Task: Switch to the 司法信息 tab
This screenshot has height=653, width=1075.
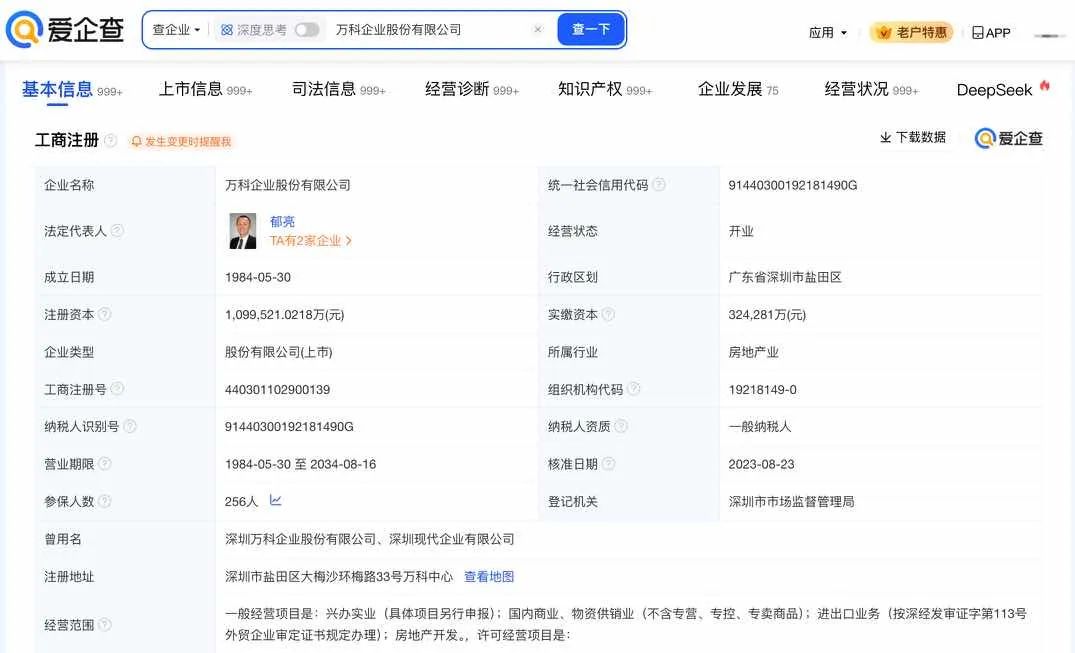Action: [x=339, y=89]
